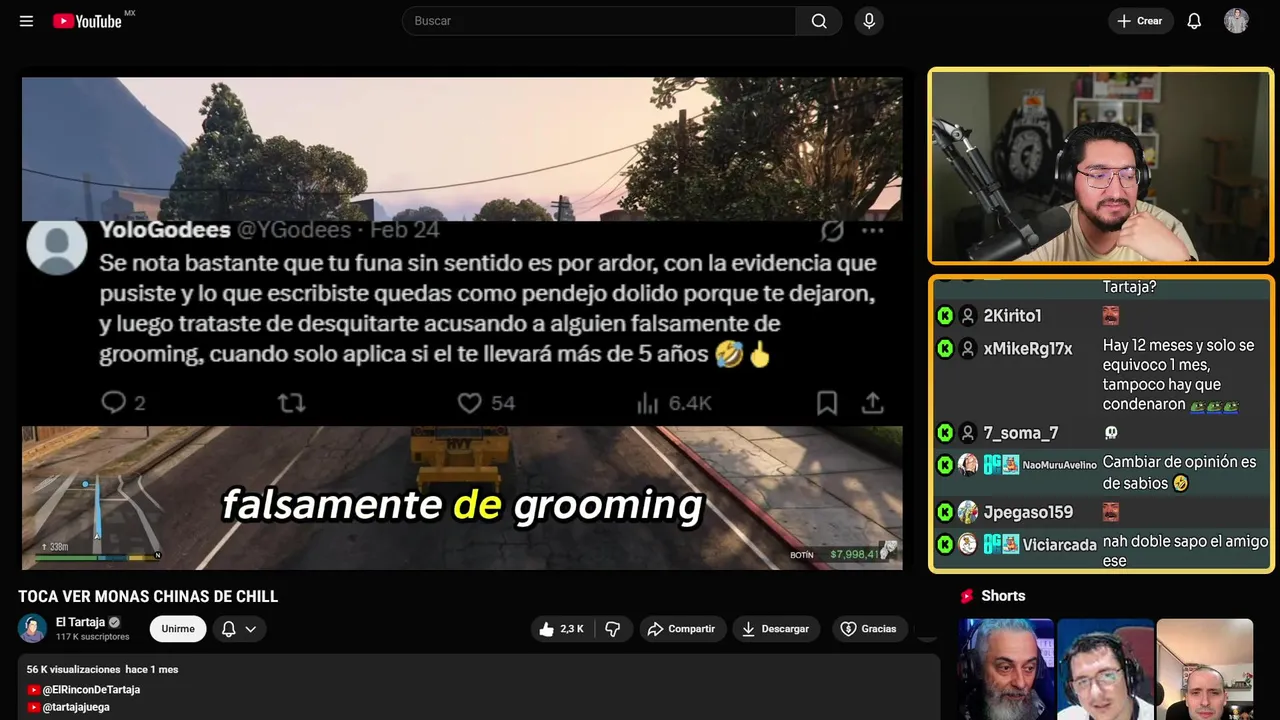Viewport: 1280px width, 720px height.
Task: Click the Gracias super thanks button
Action: (869, 629)
